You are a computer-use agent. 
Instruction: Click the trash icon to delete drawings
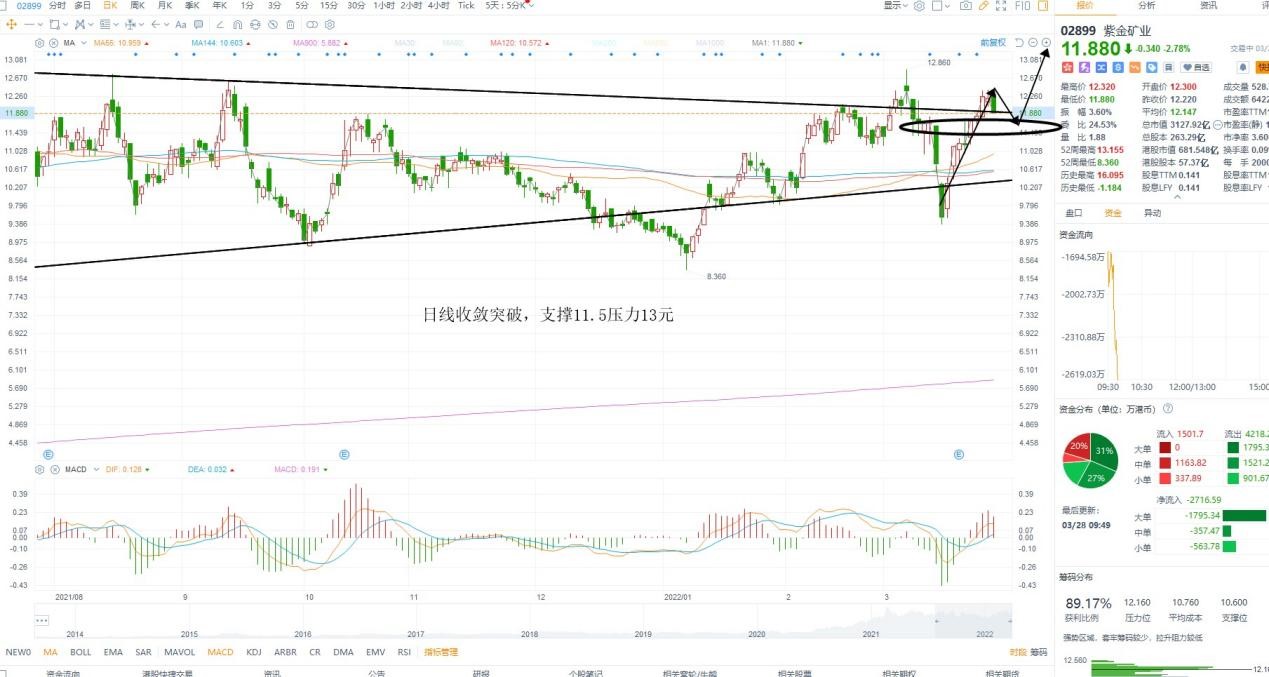(x=290, y=24)
